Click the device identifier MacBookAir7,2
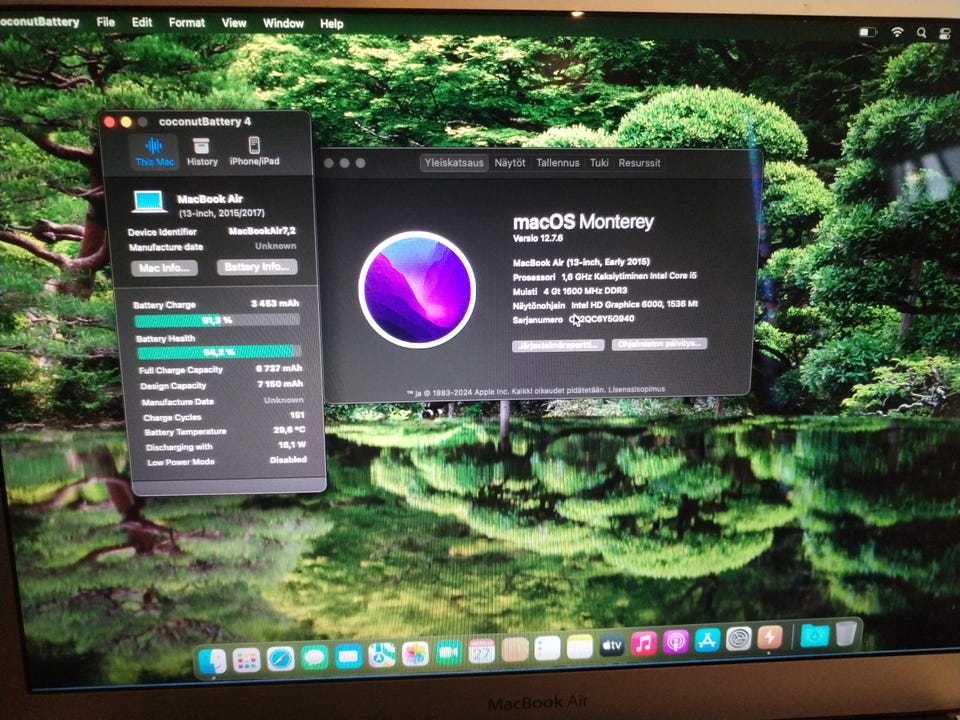Screen dimensions: 960x720 (262, 231)
